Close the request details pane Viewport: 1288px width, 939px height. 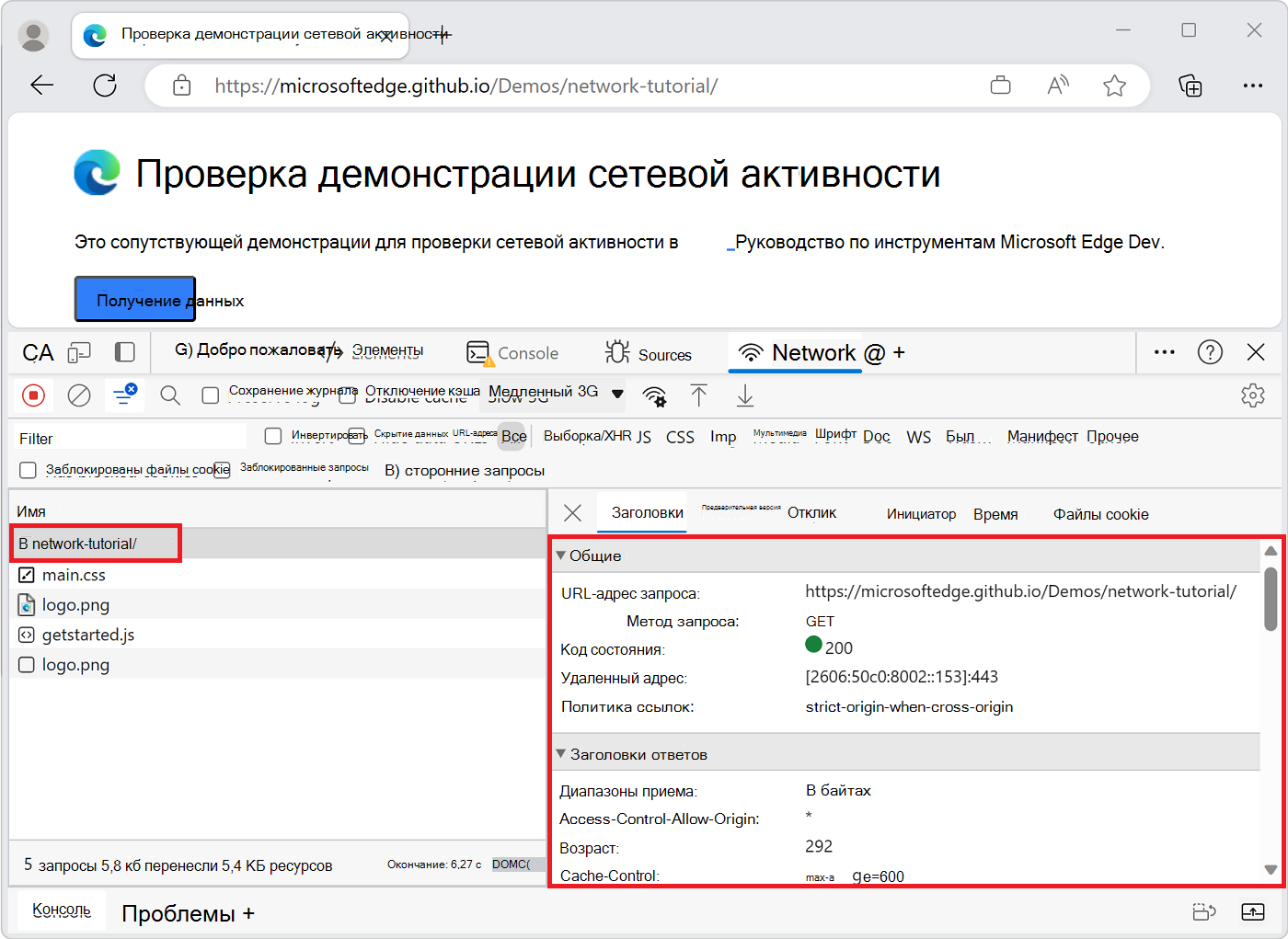[572, 513]
